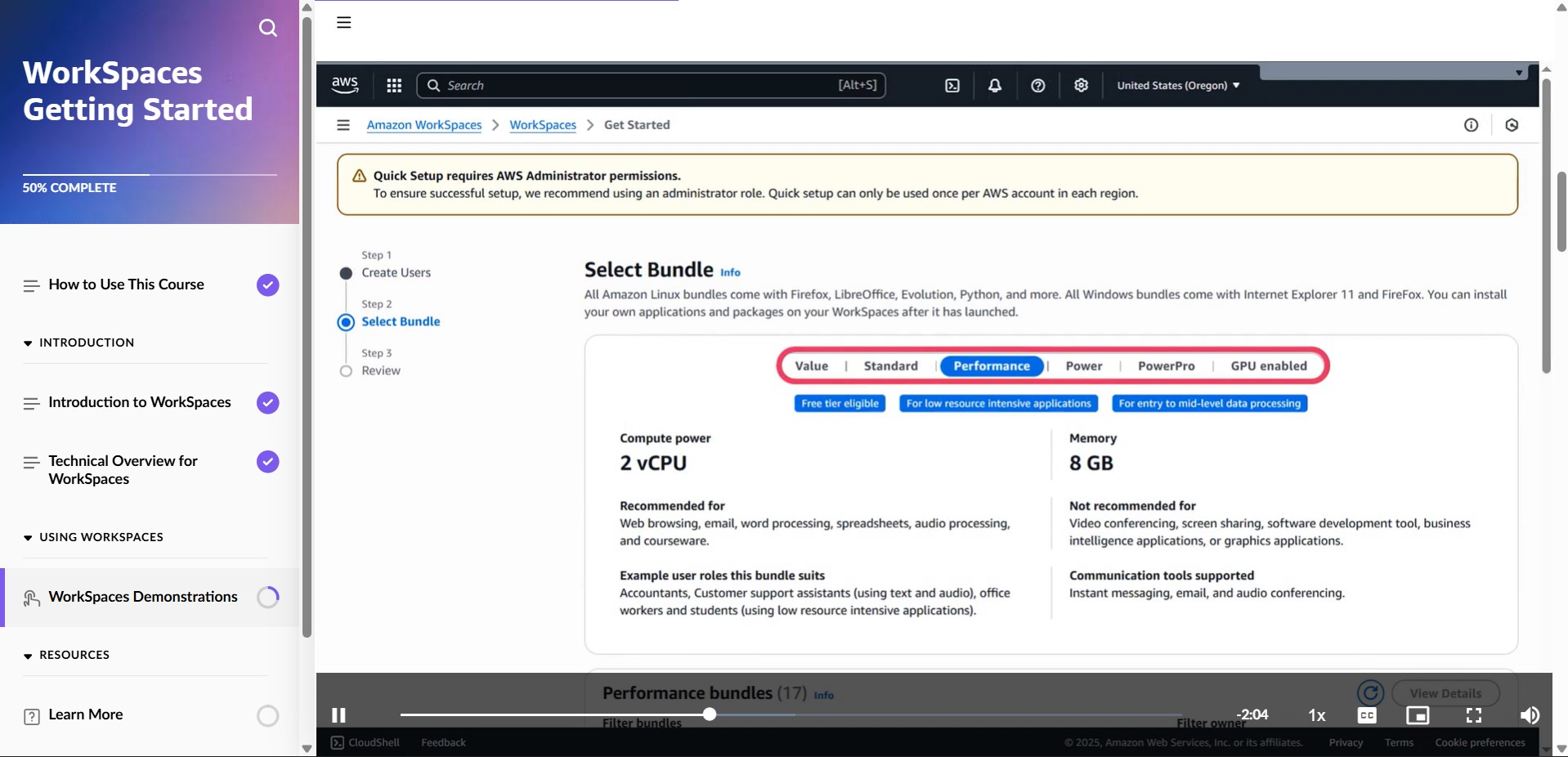Toggle the progress circle on WorkSpaces Demonstrations
Viewport: 1568px width, 757px height.
coord(267,598)
